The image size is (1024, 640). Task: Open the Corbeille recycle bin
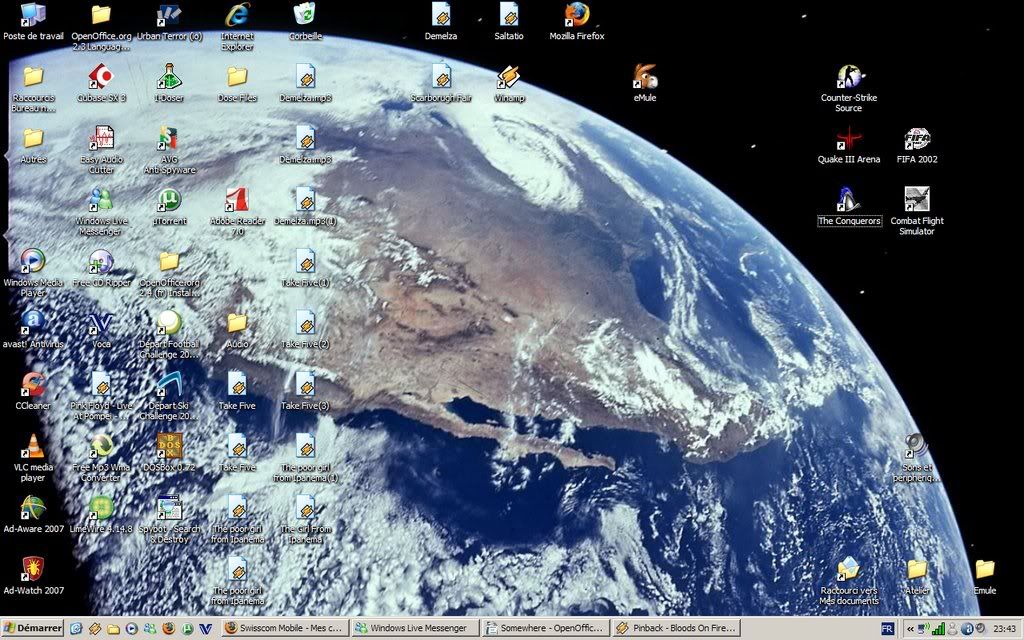point(305,16)
